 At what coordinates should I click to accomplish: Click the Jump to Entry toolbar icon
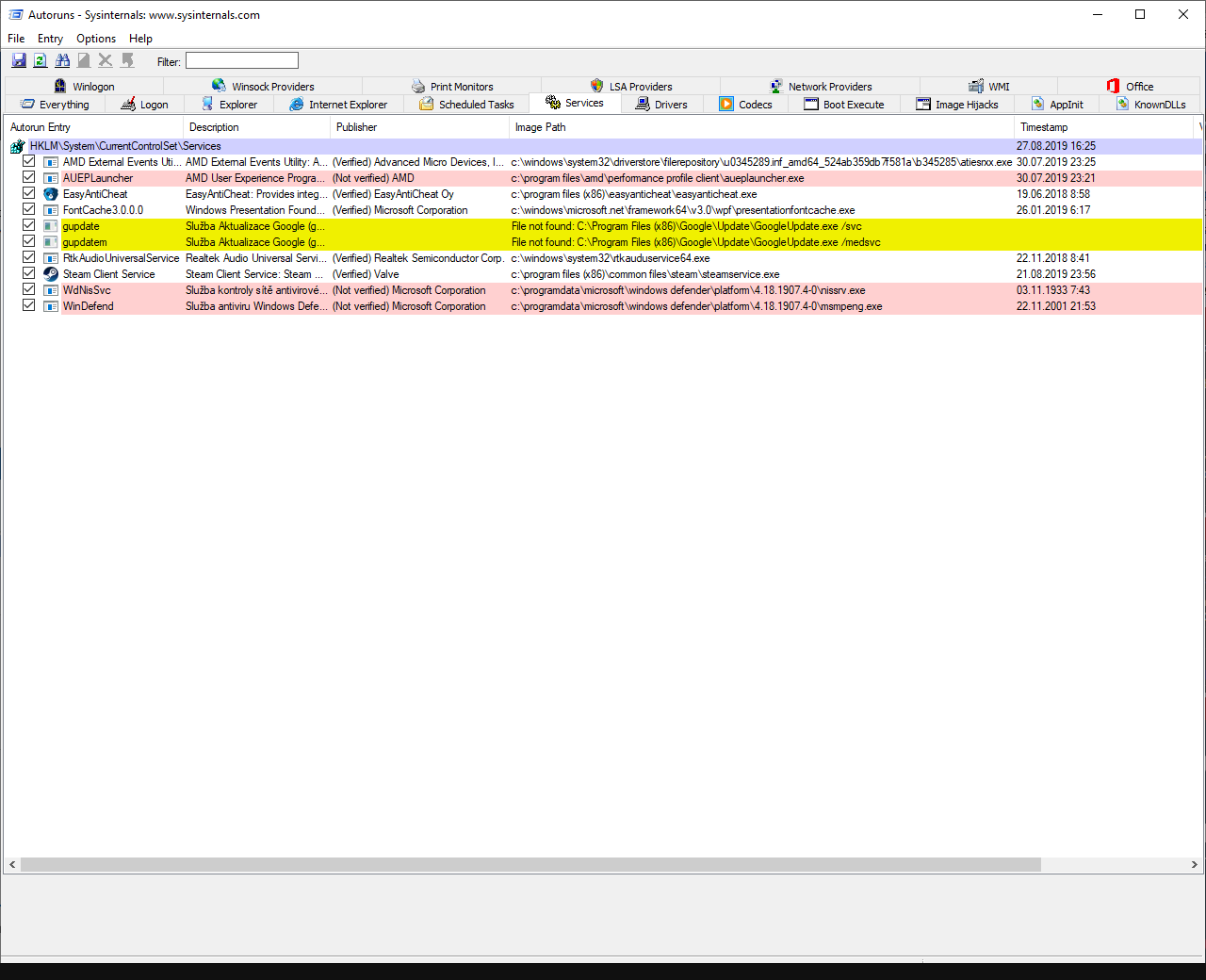127,60
